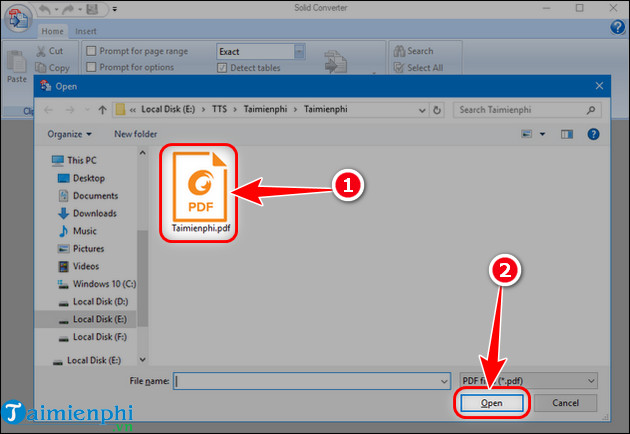Click the Solid Converter application logo button
This screenshot has width=630, height=434.
click(17, 18)
